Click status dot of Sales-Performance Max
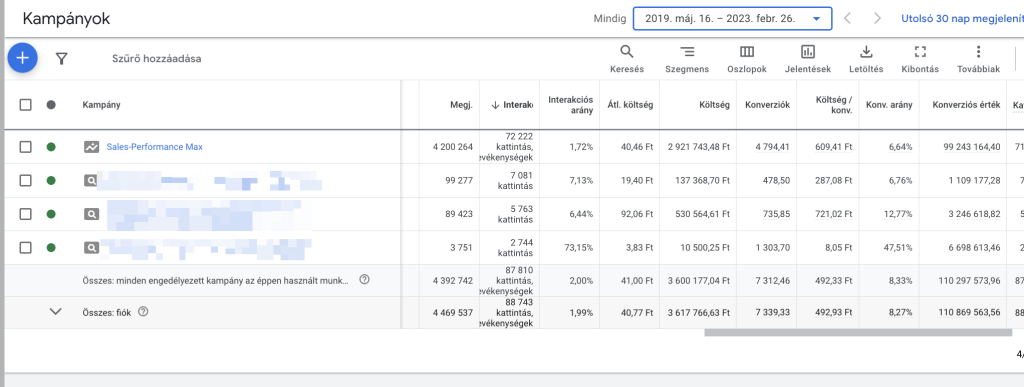Viewport: 1024px width, 387px height. tap(51, 147)
